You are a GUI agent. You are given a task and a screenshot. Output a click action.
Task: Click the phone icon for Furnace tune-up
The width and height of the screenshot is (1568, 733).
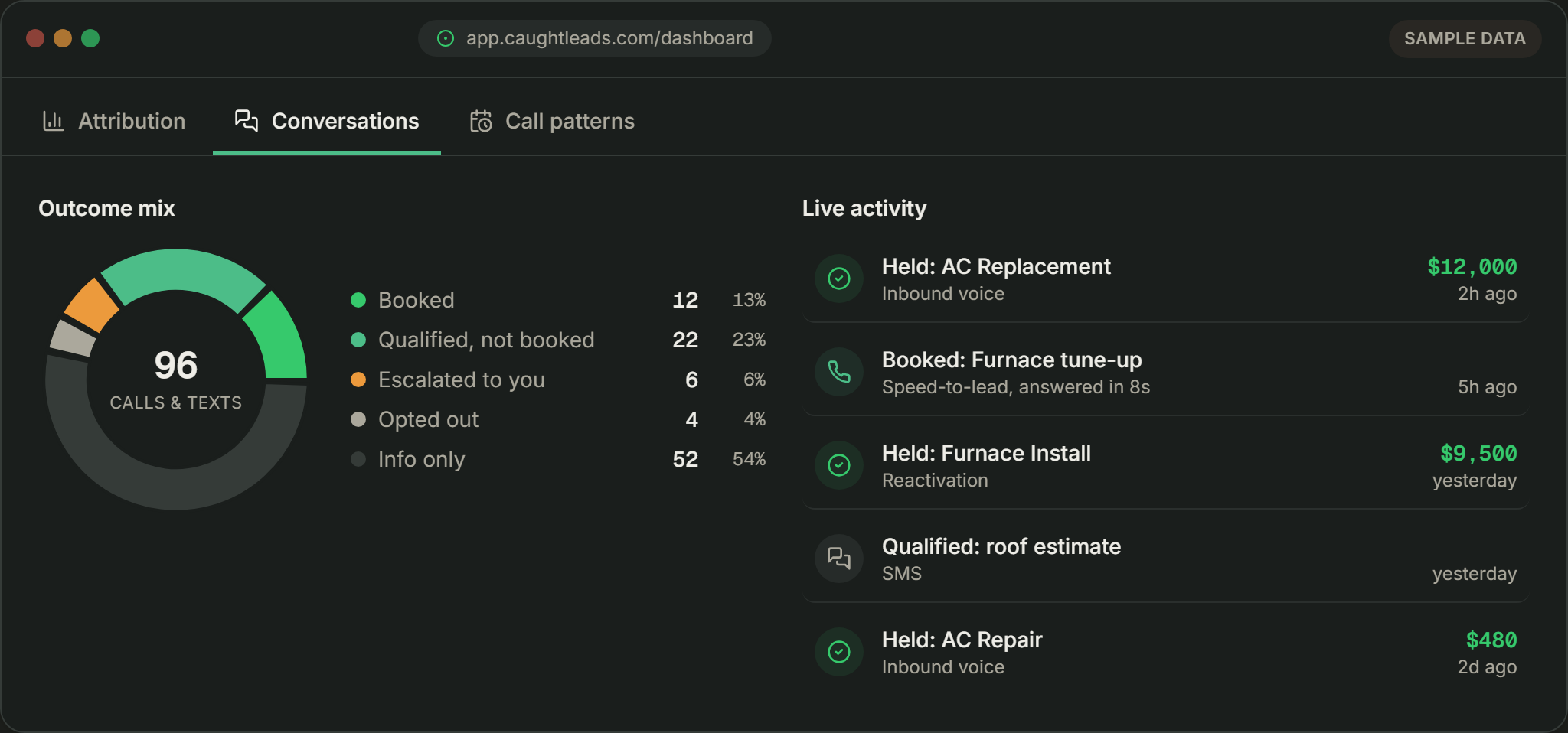(x=839, y=372)
